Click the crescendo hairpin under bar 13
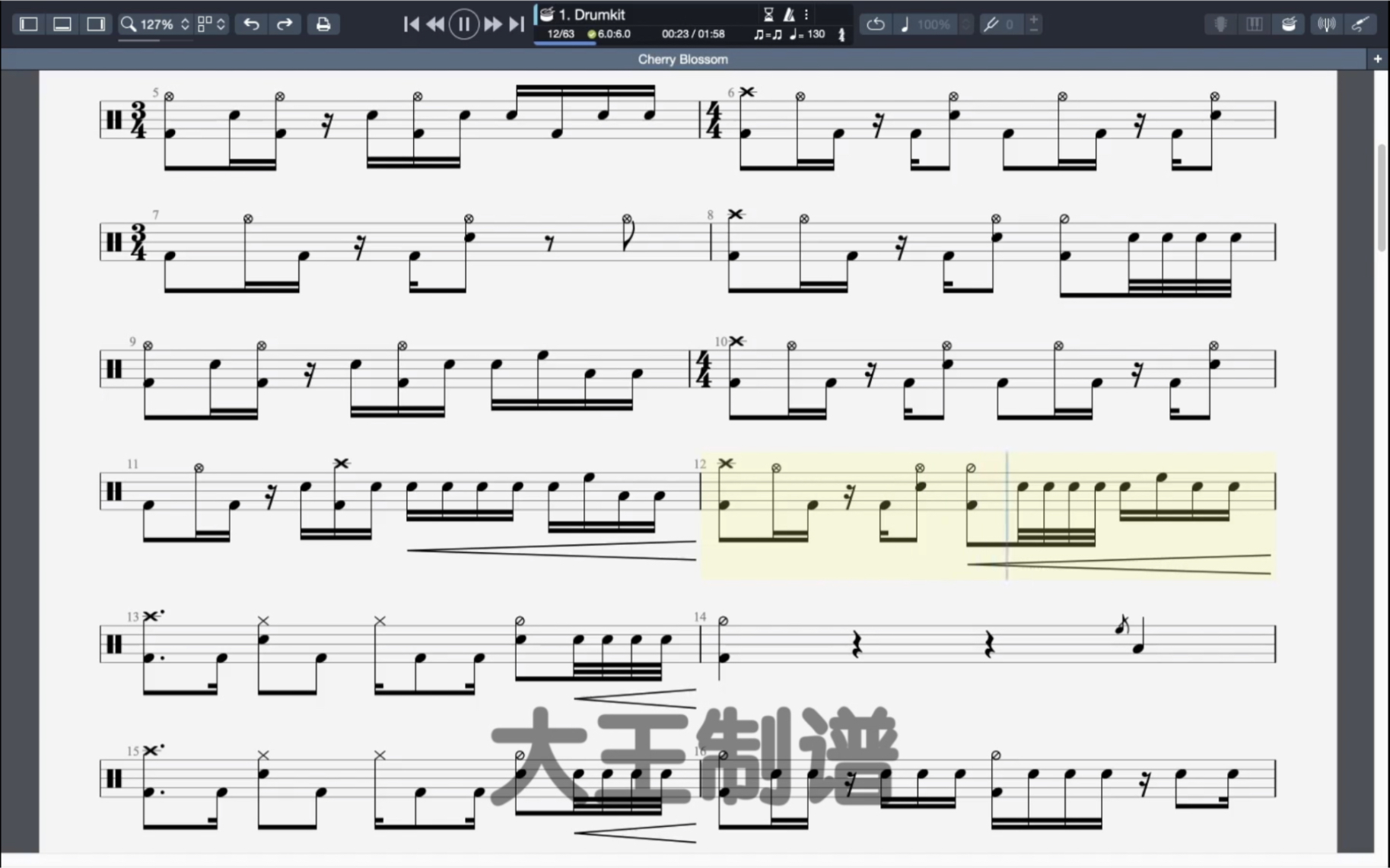 click(635, 698)
